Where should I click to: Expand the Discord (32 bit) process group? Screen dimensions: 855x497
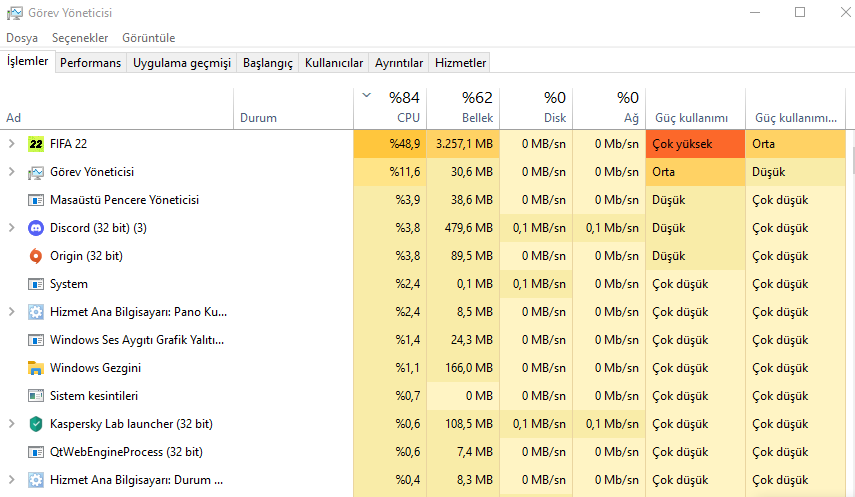(11, 228)
